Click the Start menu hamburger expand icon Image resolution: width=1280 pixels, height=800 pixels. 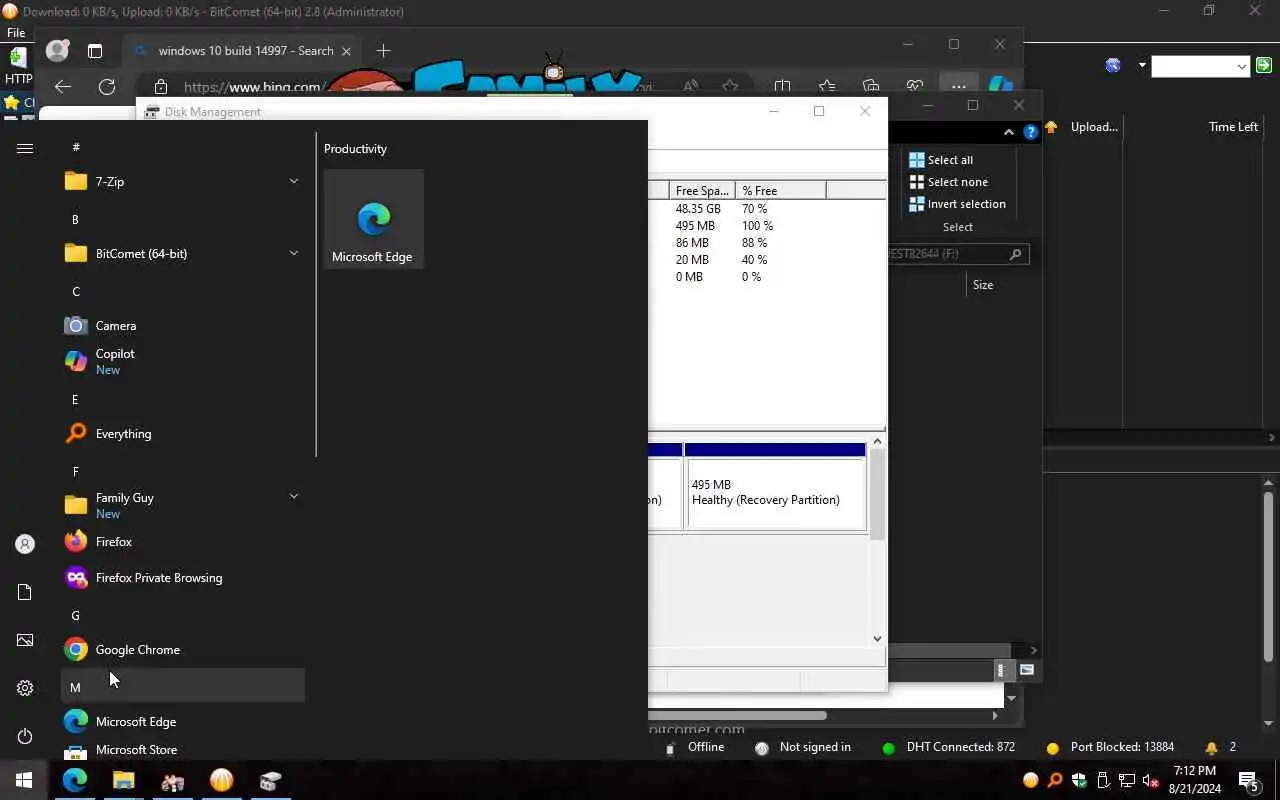tap(25, 148)
